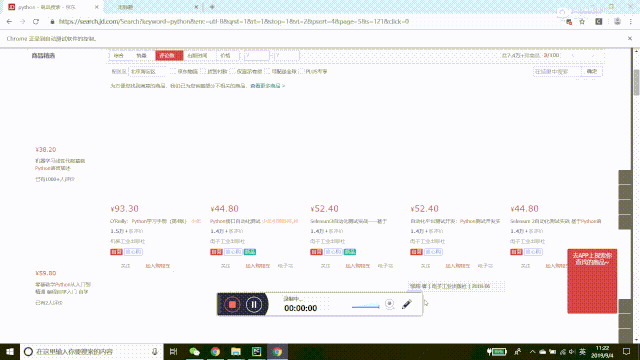Screen dimensions: 640x360
Task: Open the ¥38.20 sidebar featured product
Action: 60,164
